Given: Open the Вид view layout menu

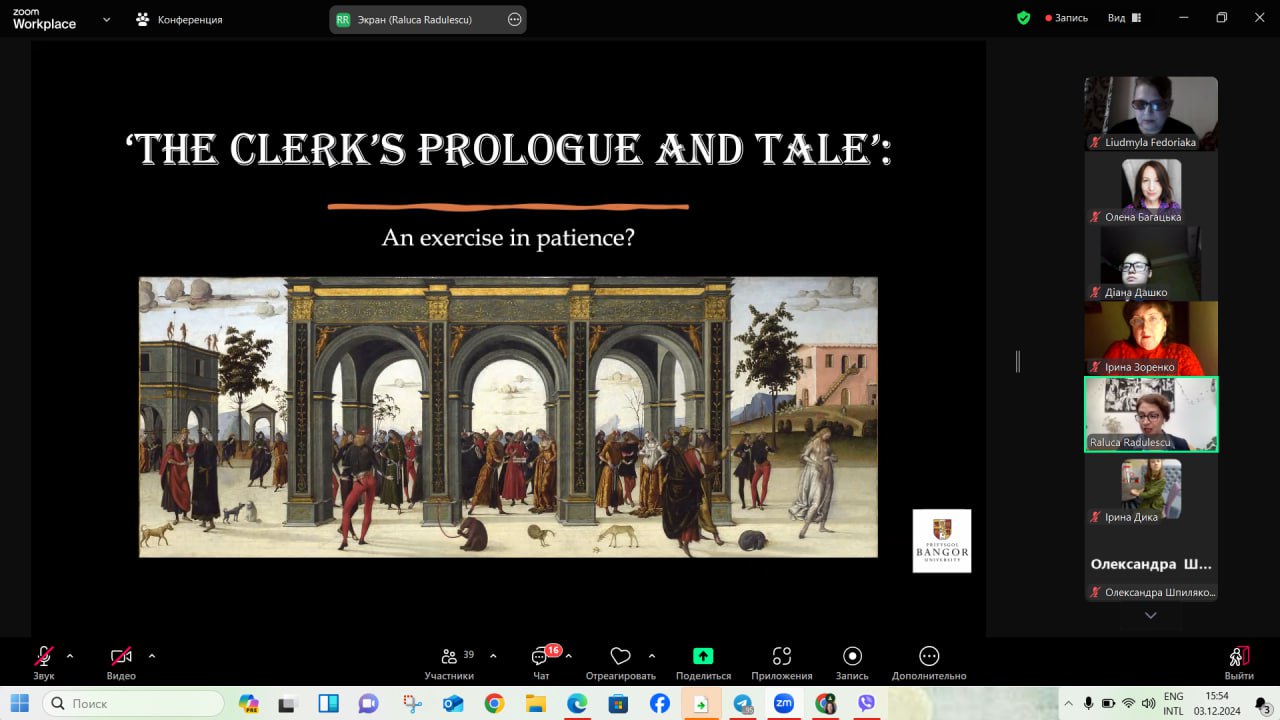Looking at the screenshot, I should coord(1124,18).
